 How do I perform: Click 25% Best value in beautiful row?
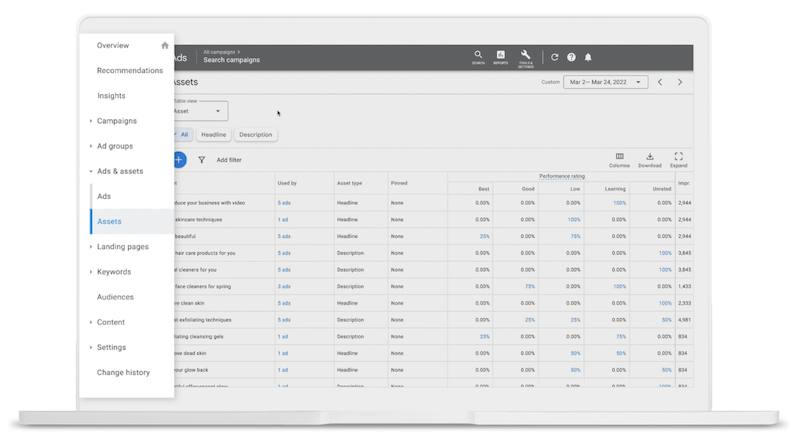coord(485,236)
